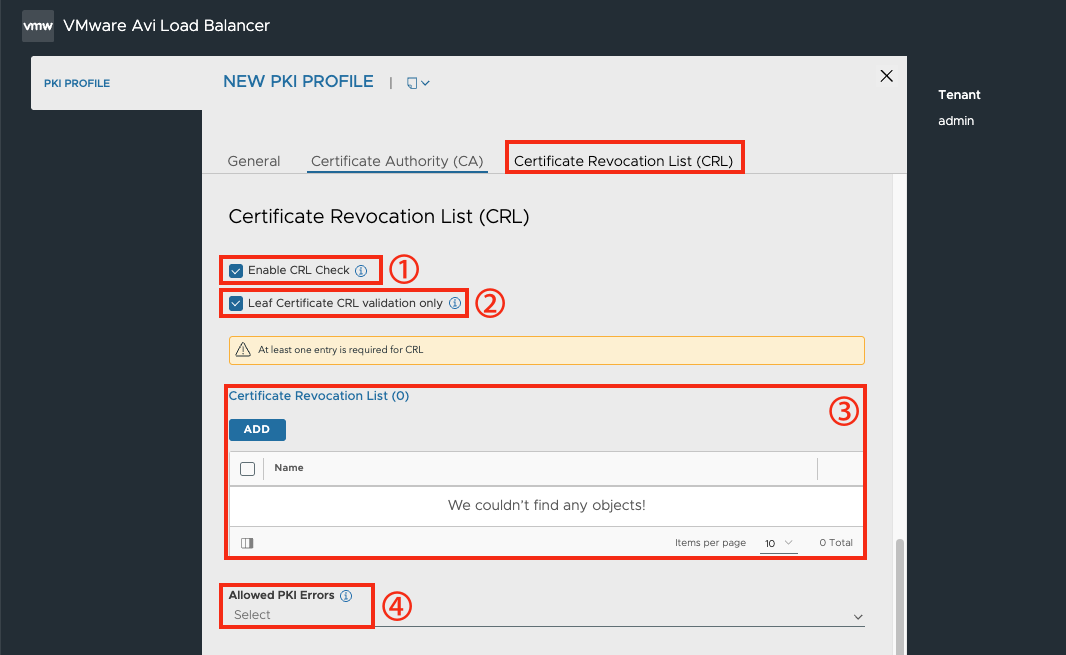Click the info icon beside Enable CRL Check
The image size is (1066, 655).
361,271
